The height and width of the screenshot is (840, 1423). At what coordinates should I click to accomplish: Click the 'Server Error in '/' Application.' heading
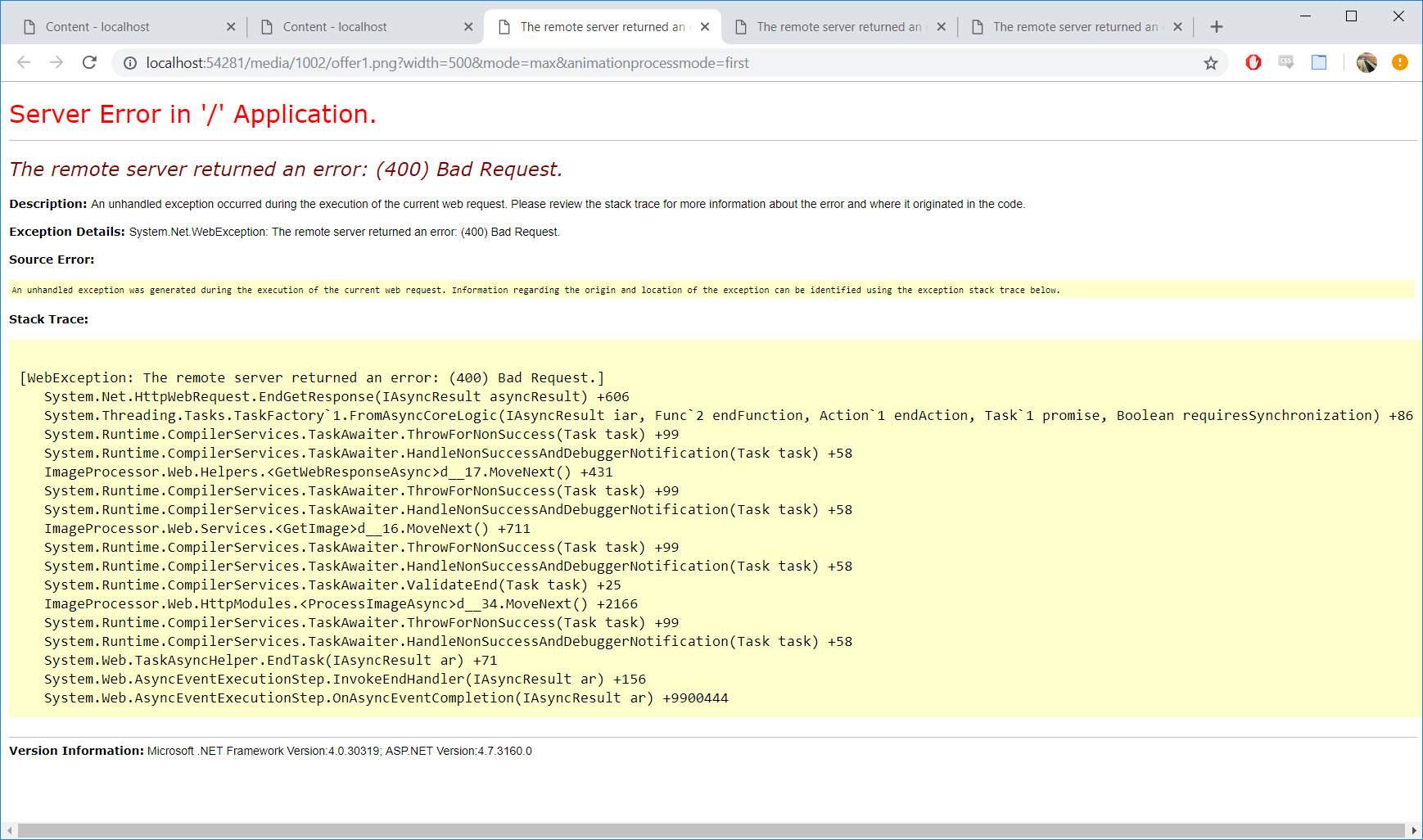click(192, 115)
